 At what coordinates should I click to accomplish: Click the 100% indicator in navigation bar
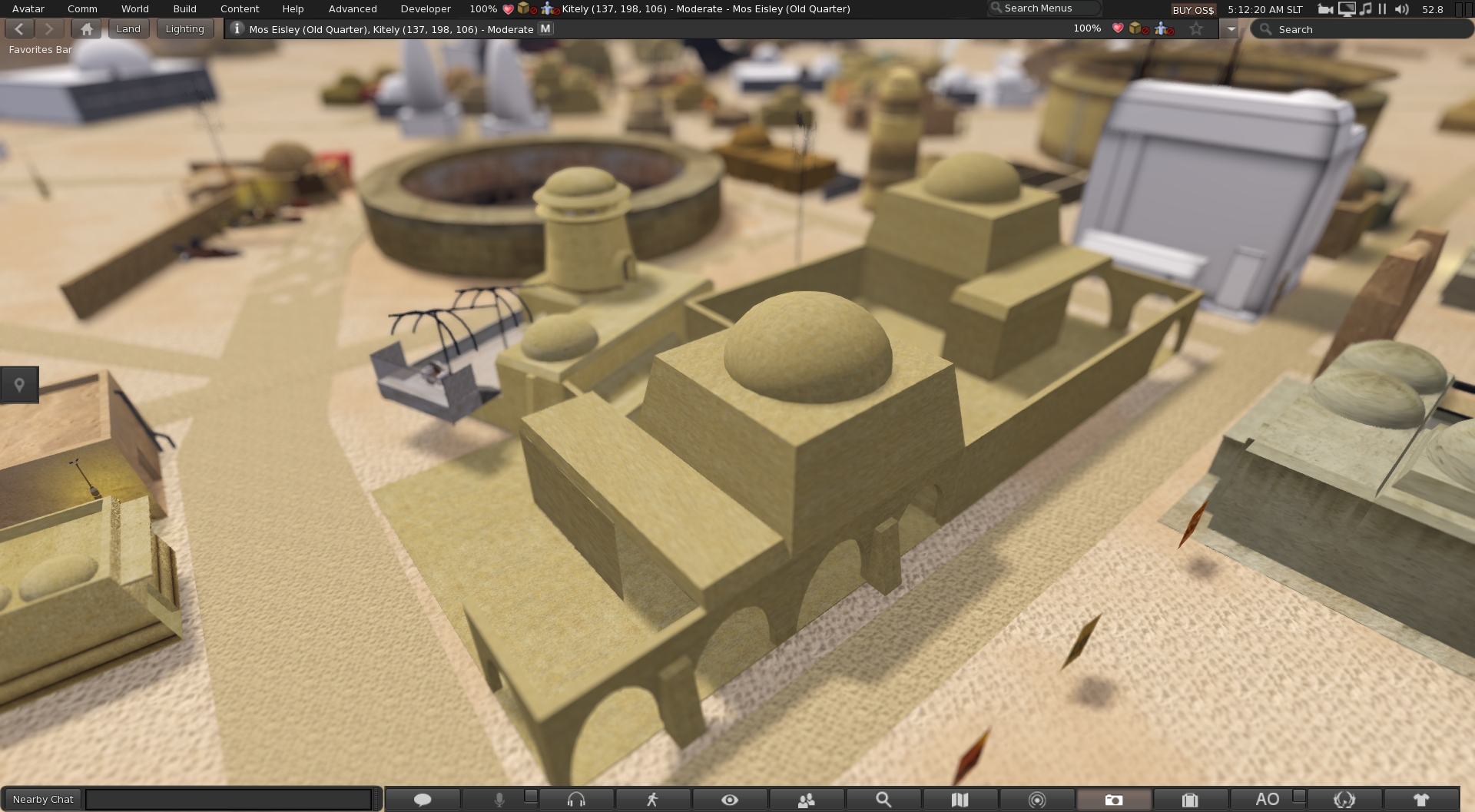point(1087,28)
